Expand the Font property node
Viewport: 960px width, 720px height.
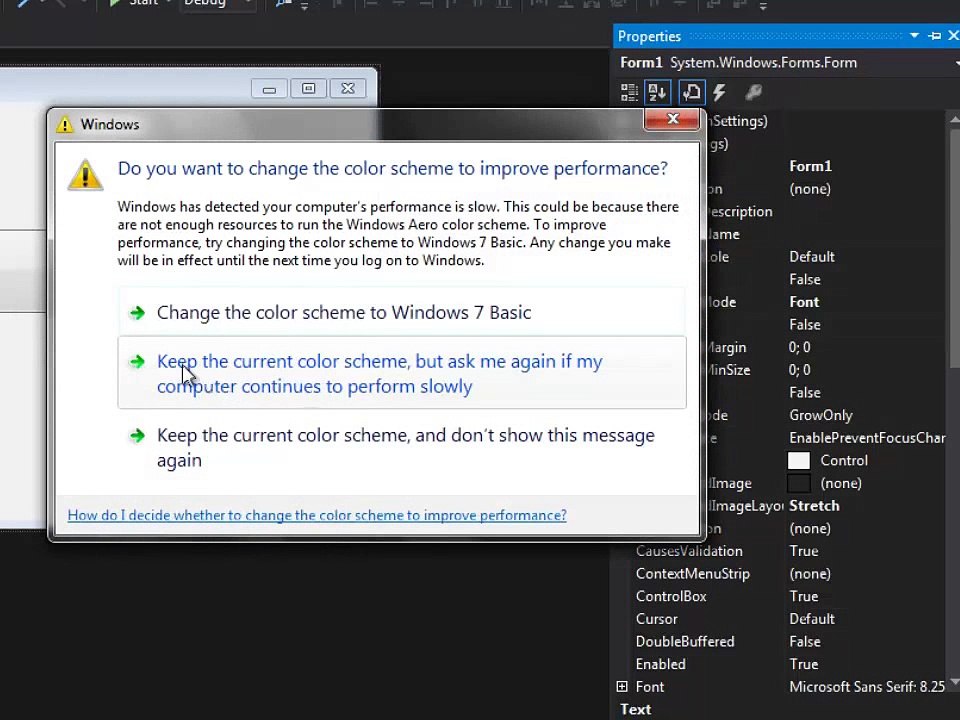tap(622, 686)
